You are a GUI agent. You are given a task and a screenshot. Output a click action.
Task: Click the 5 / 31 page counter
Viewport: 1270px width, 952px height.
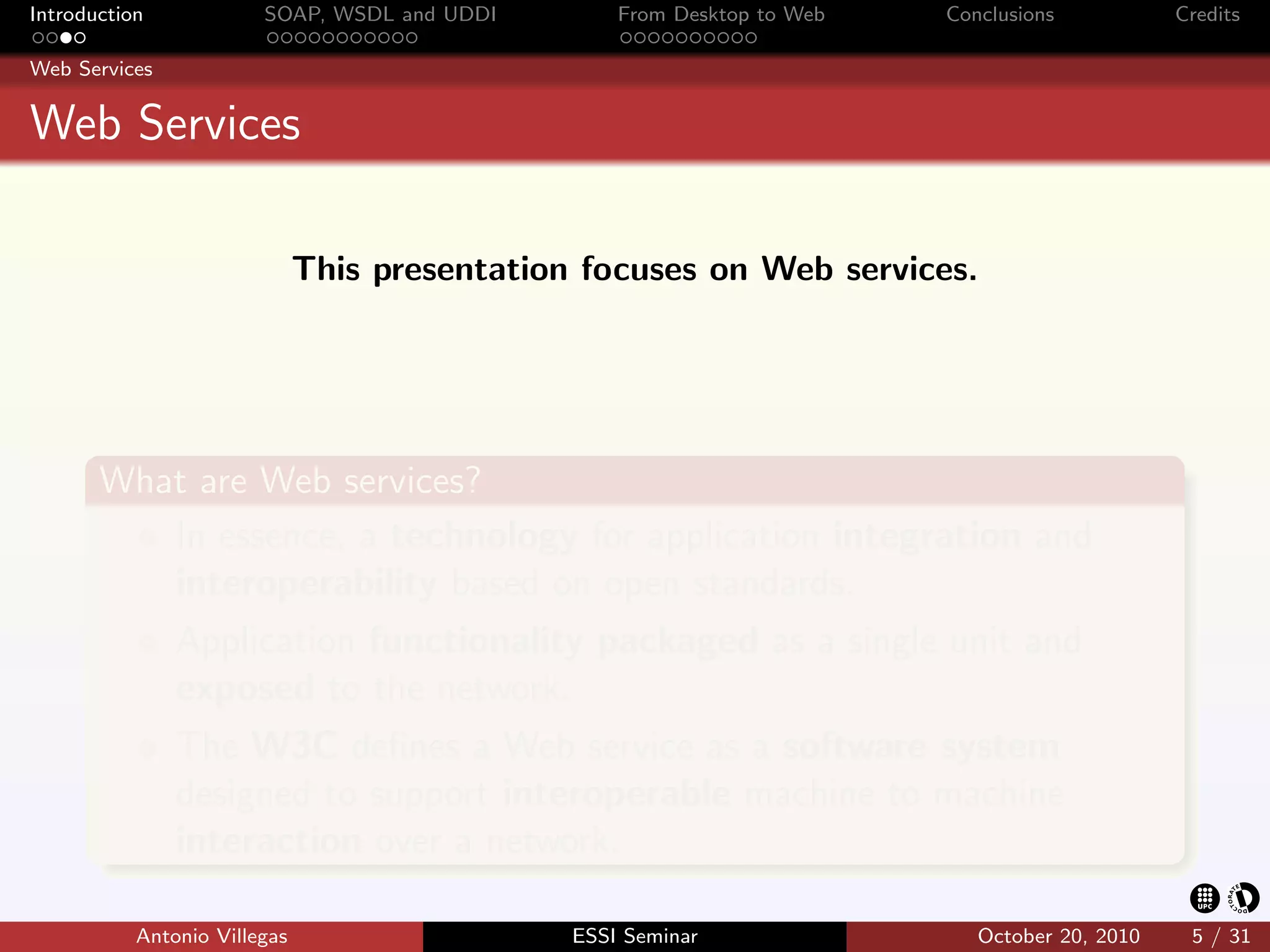(x=1220, y=936)
